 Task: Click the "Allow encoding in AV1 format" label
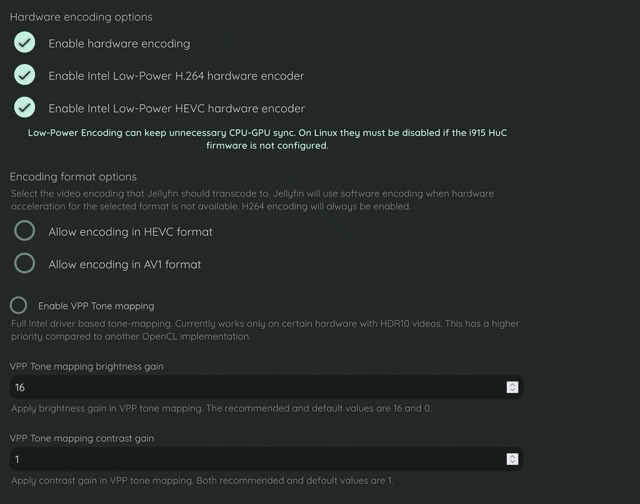(x=124, y=264)
